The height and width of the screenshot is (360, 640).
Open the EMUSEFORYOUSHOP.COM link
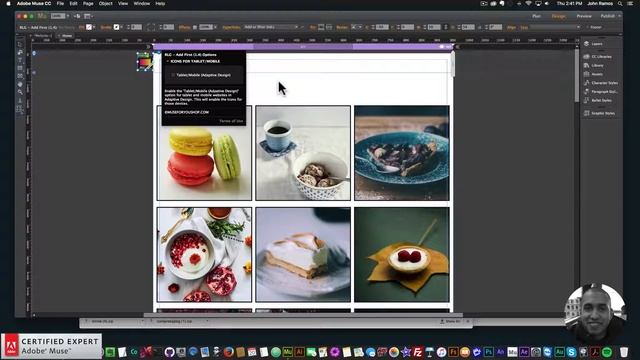click(x=187, y=112)
